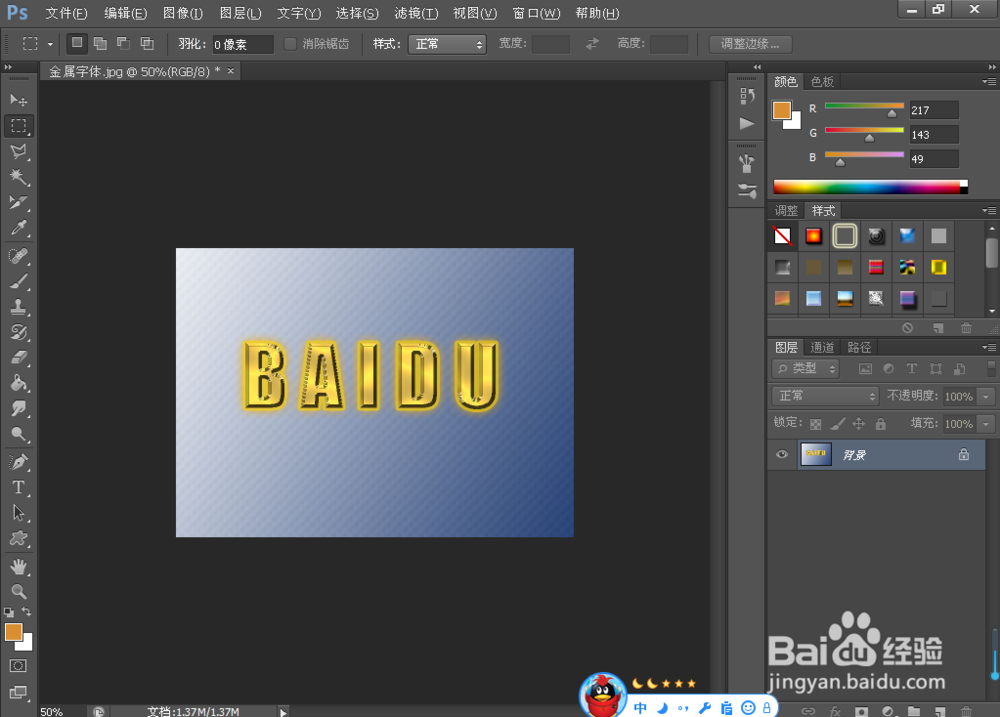Click the foreground color swatch in Color panel
The width and height of the screenshot is (1000, 717).
coord(782,110)
